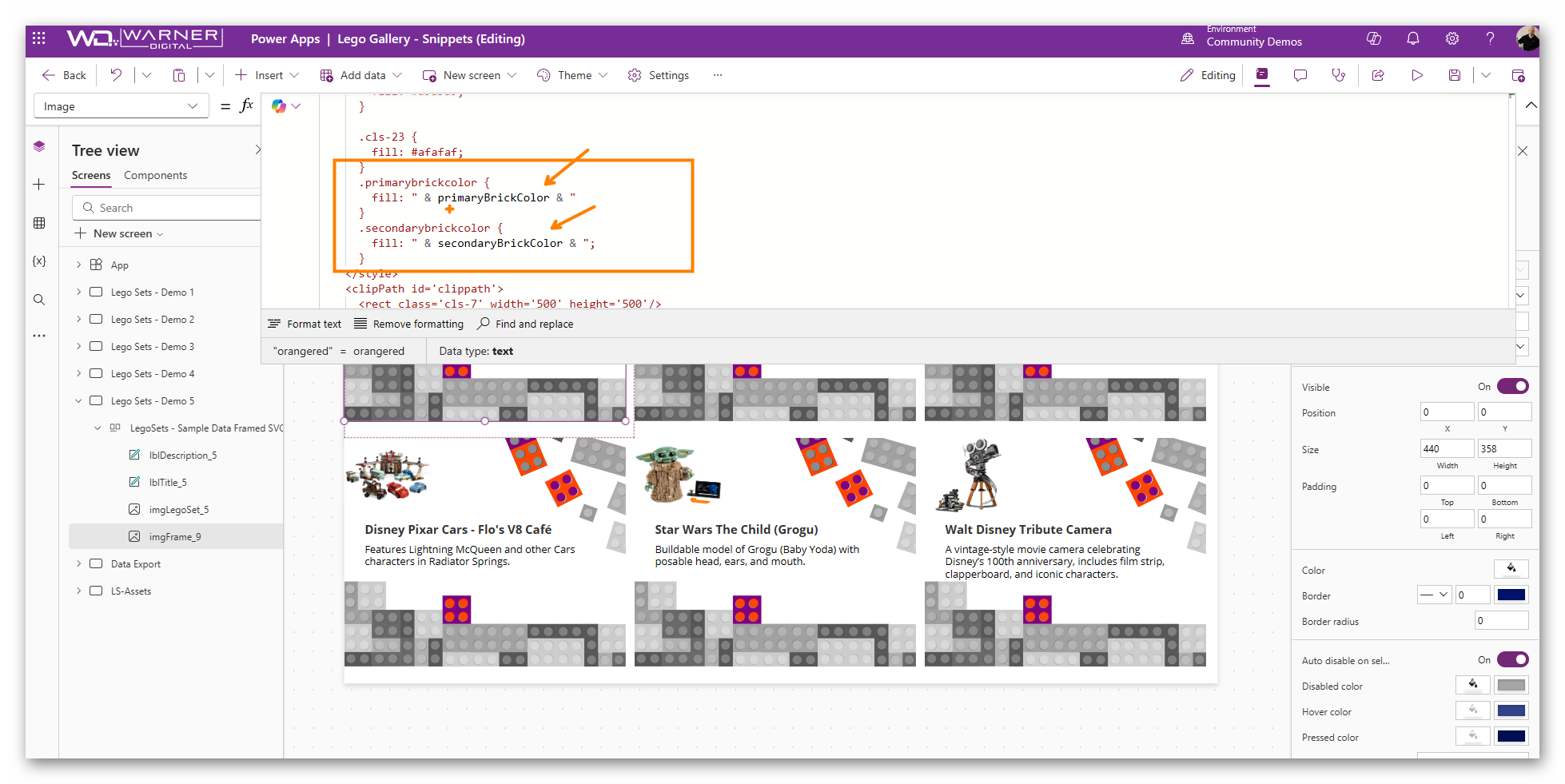Open the settings gear in header
The width and height of the screenshot is (1565, 784).
(1452, 38)
